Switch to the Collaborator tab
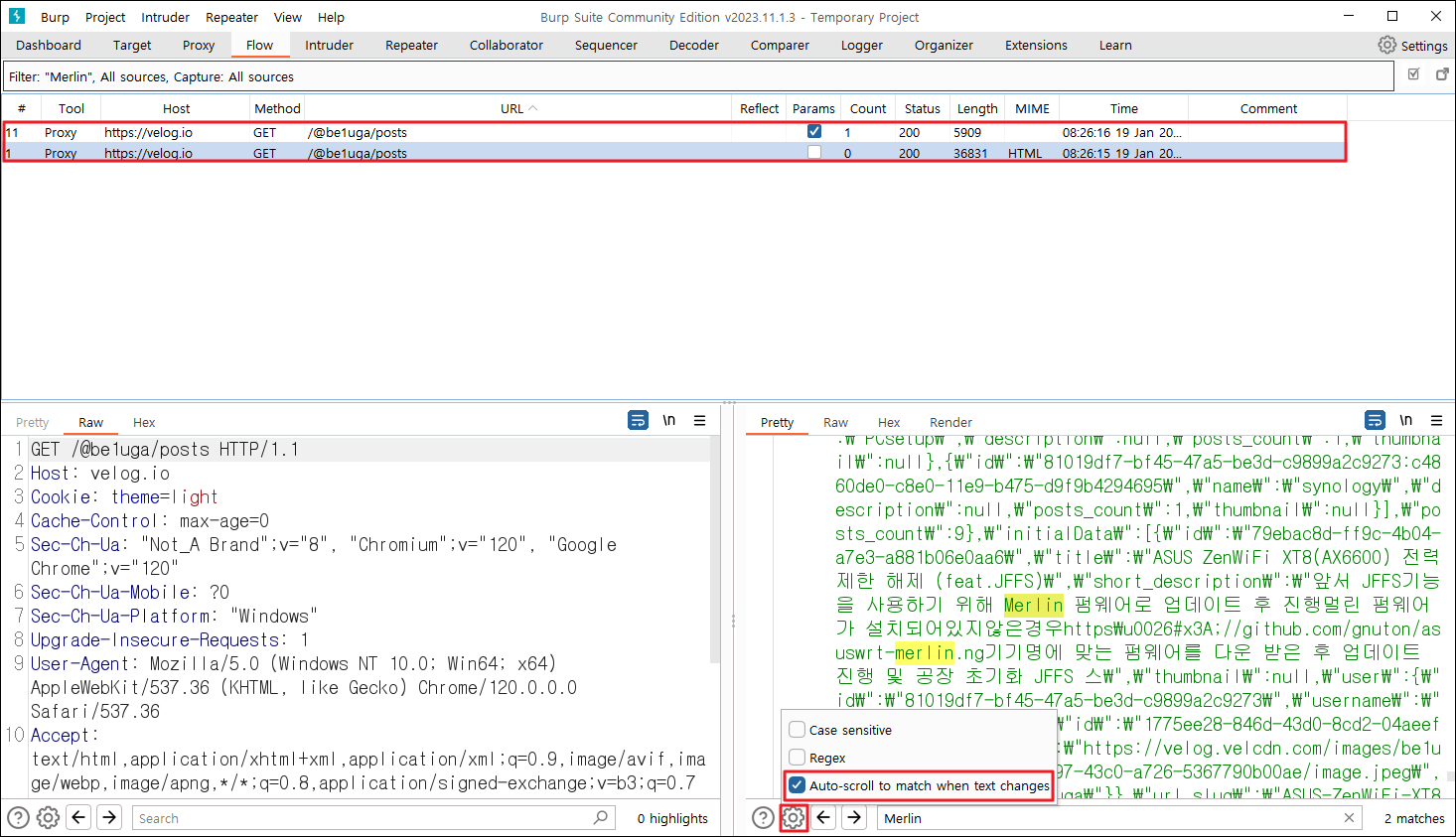Image resolution: width=1456 pixels, height=837 pixels. pos(507,45)
